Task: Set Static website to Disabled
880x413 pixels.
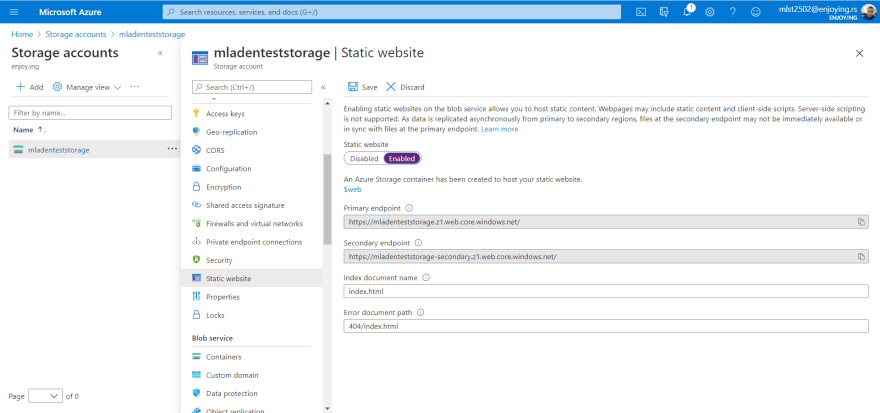Action: coord(364,159)
